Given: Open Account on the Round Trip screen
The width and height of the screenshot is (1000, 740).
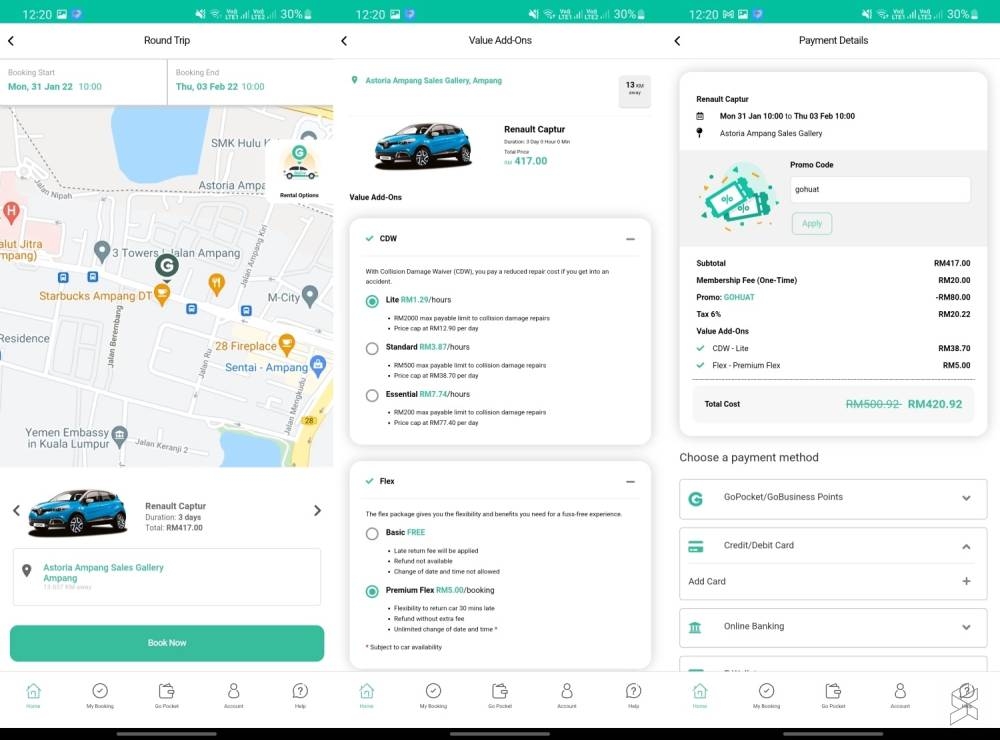Looking at the screenshot, I should click(x=233, y=695).
